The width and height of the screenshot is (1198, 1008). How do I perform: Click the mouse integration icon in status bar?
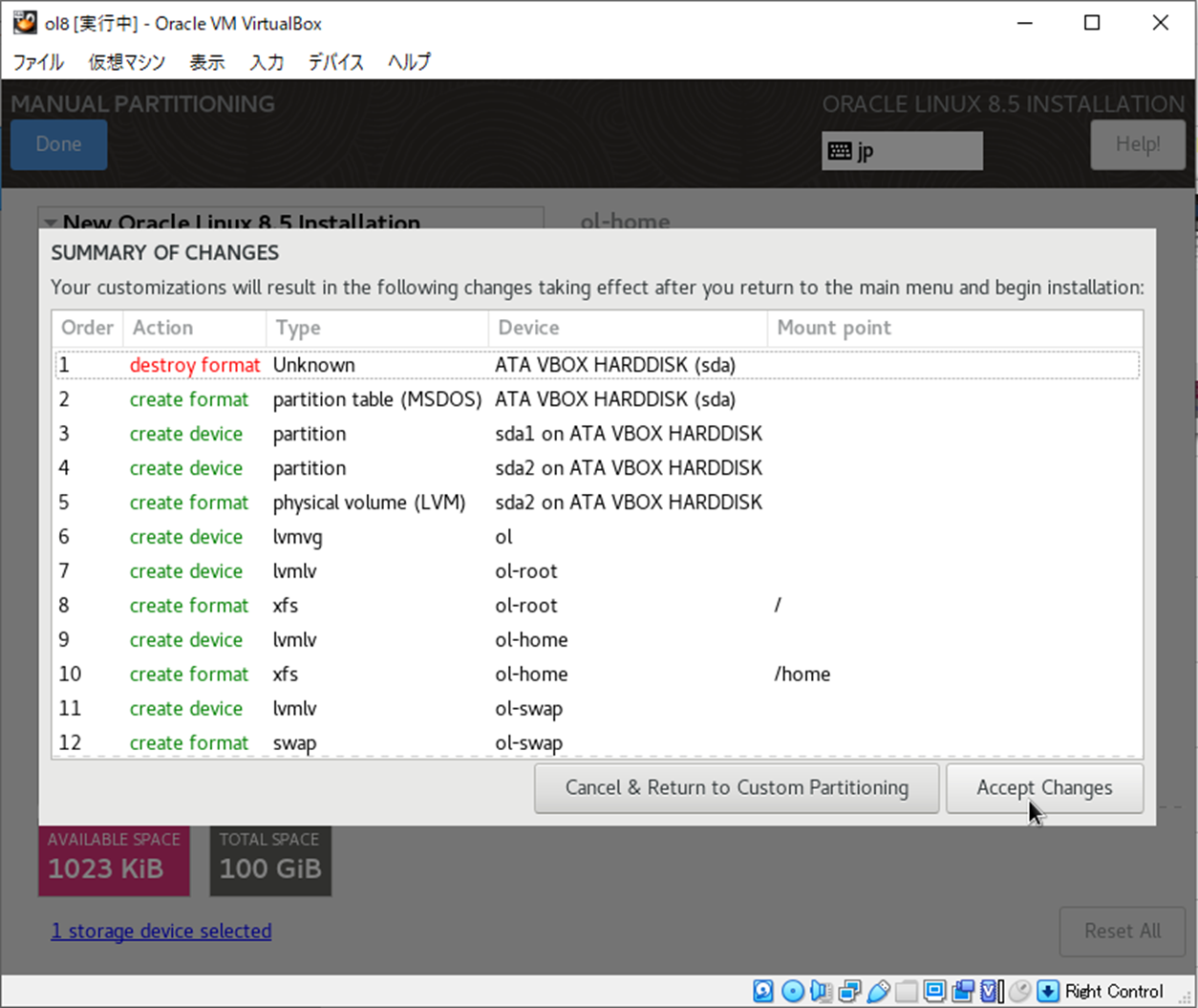coord(1020,991)
